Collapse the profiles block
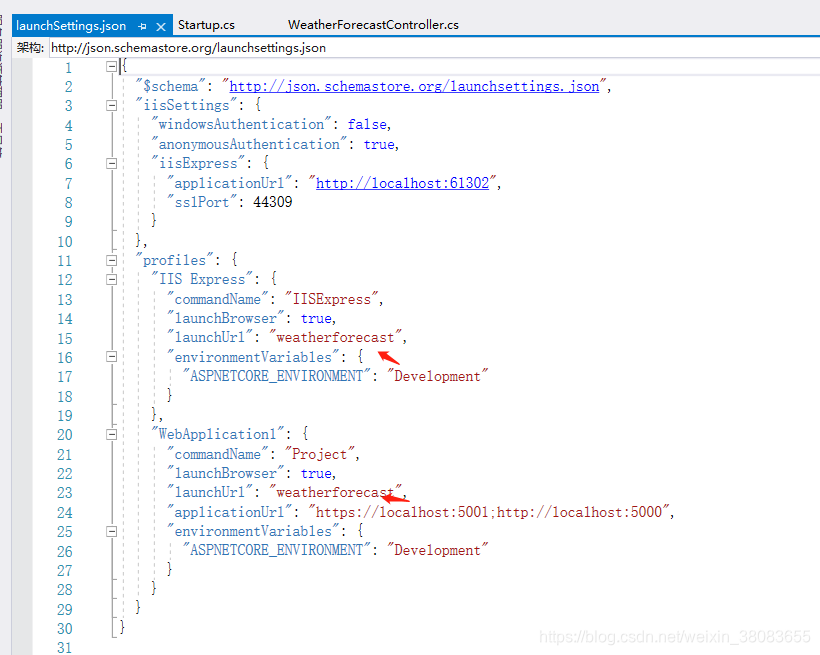Viewport: 820px width, 655px height. [111, 261]
